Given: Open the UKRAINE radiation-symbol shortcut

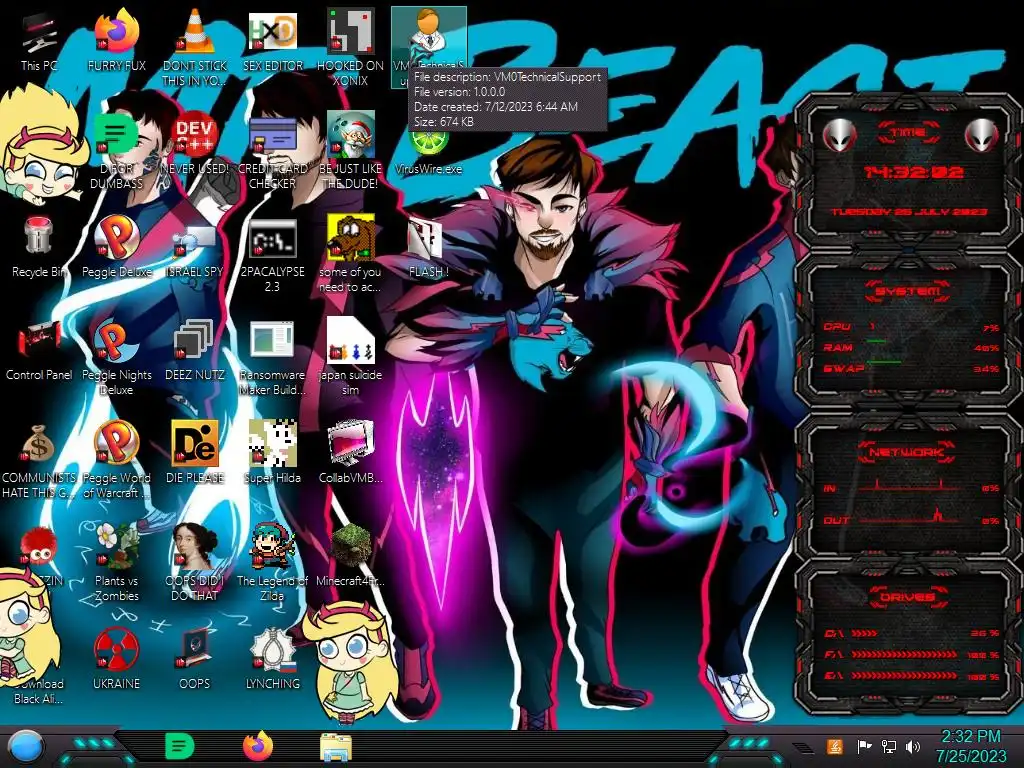Looking at the screenshot, I should (116, 658).
